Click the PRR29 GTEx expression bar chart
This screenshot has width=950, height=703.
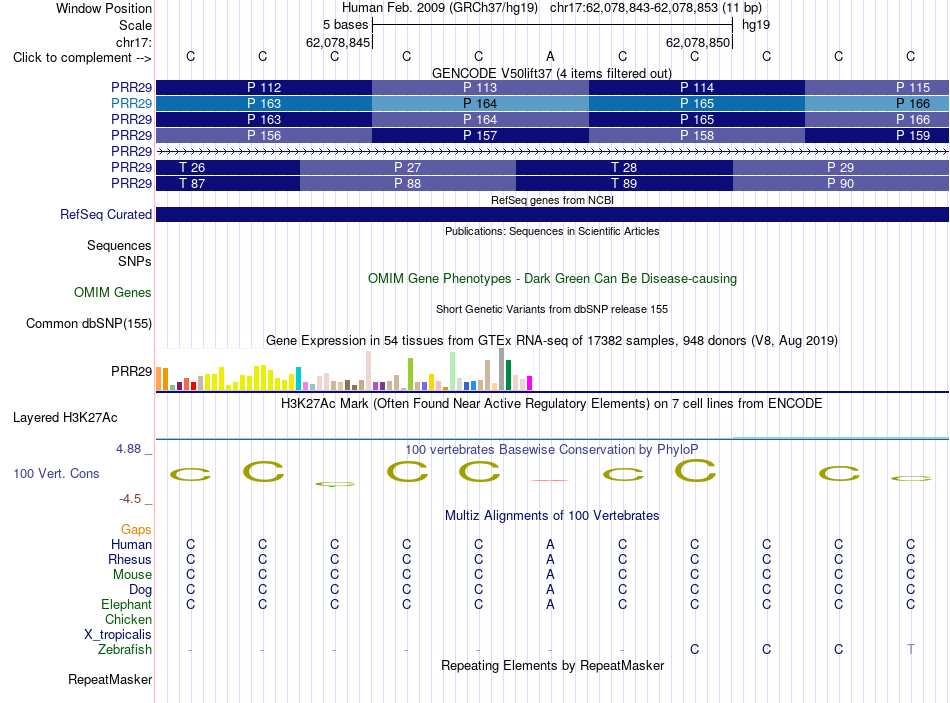coord(344,369)
